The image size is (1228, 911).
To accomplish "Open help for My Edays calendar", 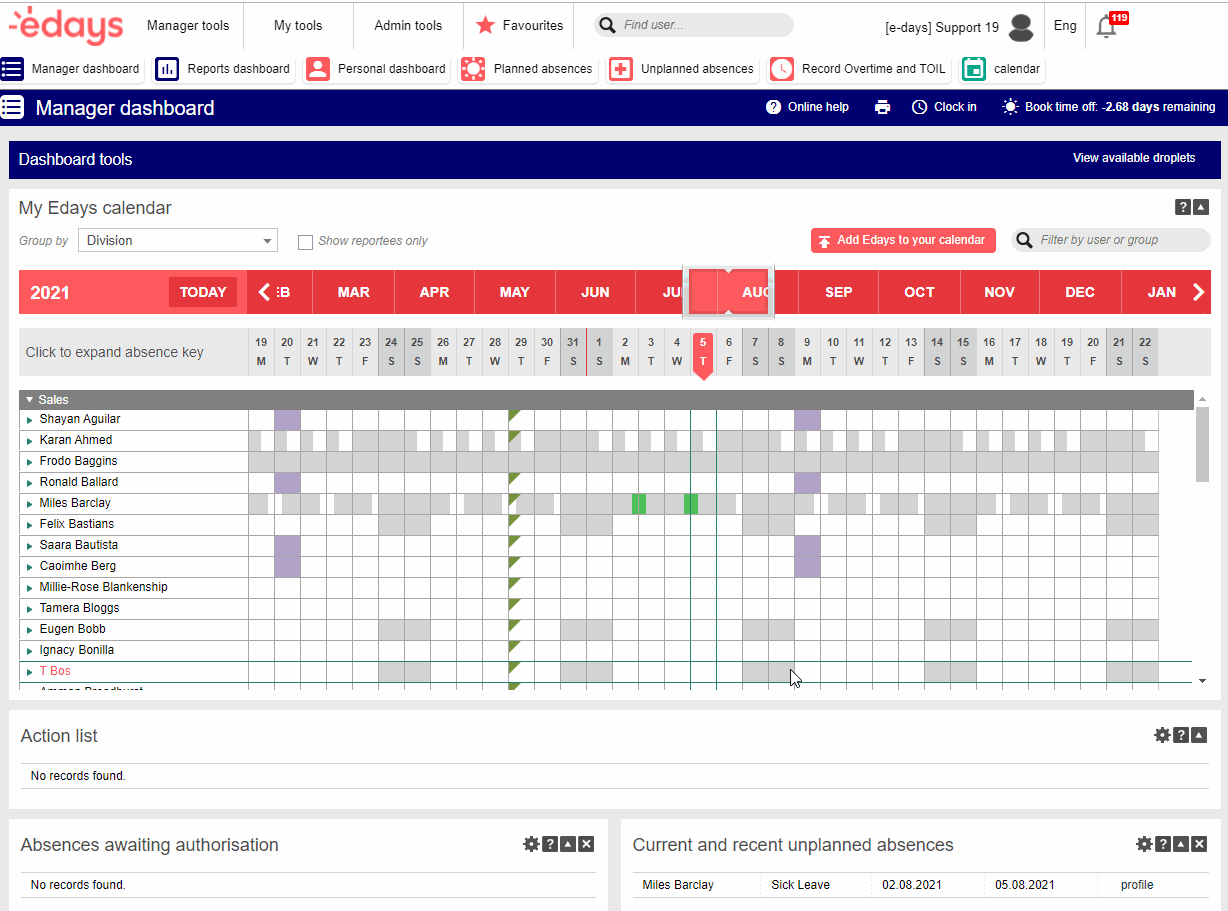I will 1183,207.
